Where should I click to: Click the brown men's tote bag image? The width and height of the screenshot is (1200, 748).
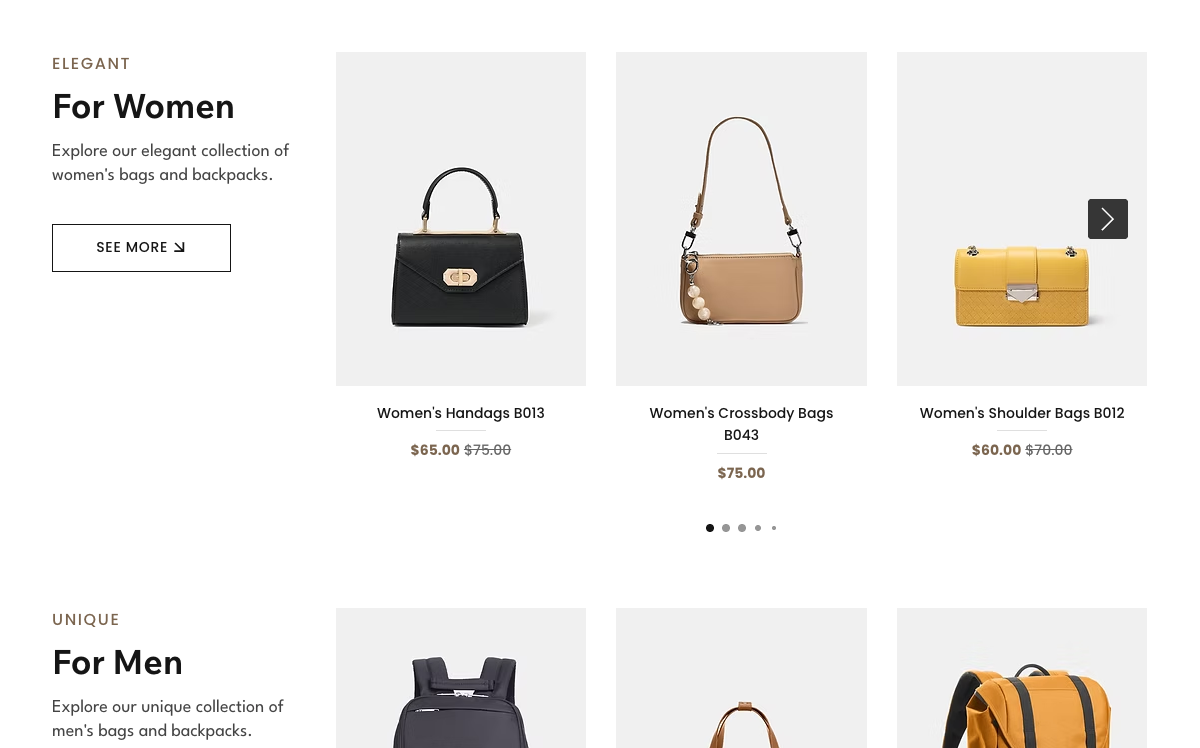[741, 678]
